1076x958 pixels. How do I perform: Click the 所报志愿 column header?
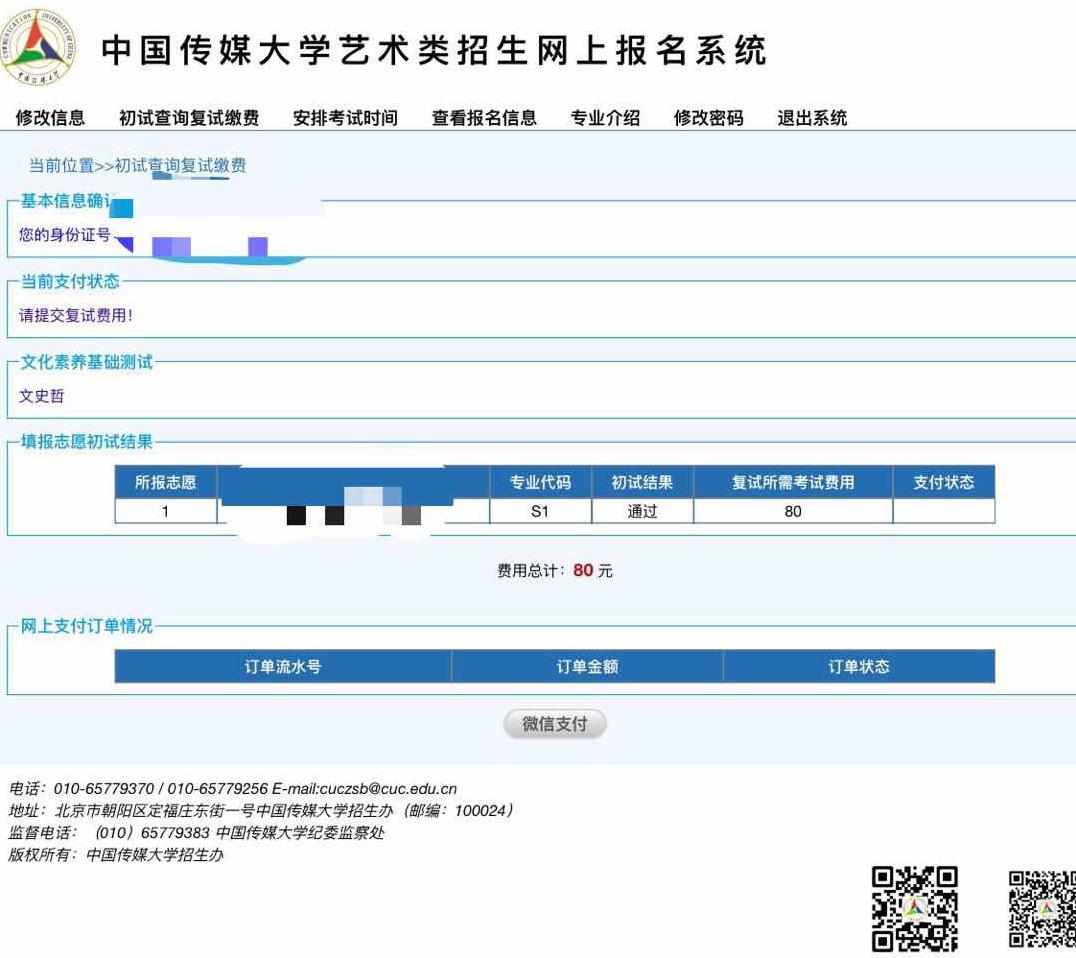click(x=165, y=482)
